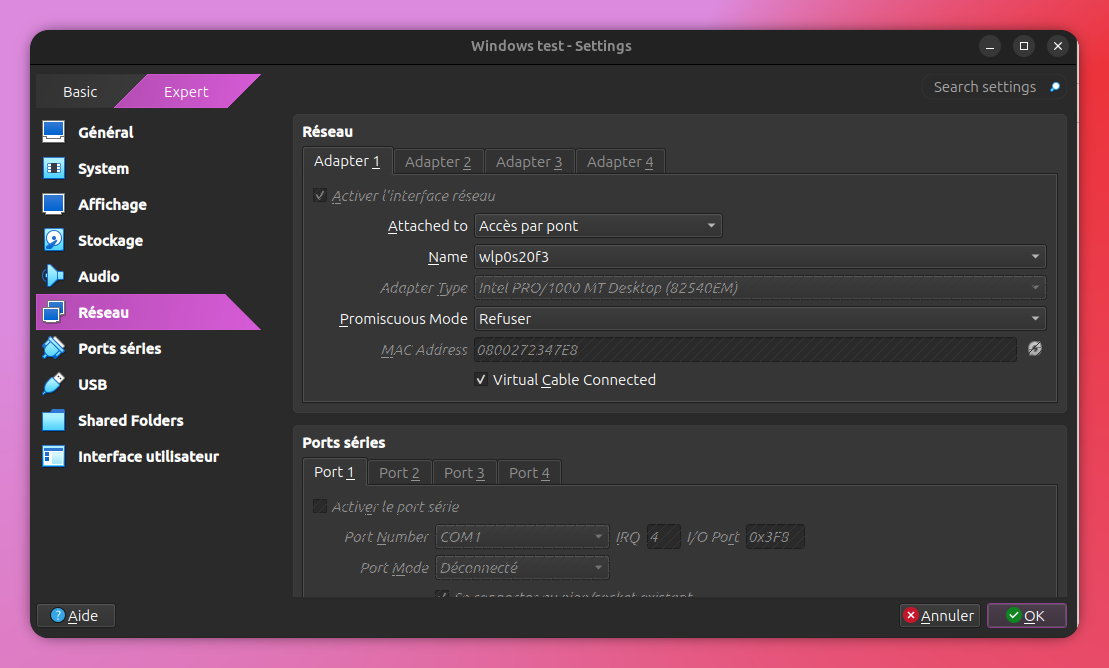Uncheck Virtual Cable Connected checkbox
This screenshot has width=1109, height=668.
[x=481, y=380]
